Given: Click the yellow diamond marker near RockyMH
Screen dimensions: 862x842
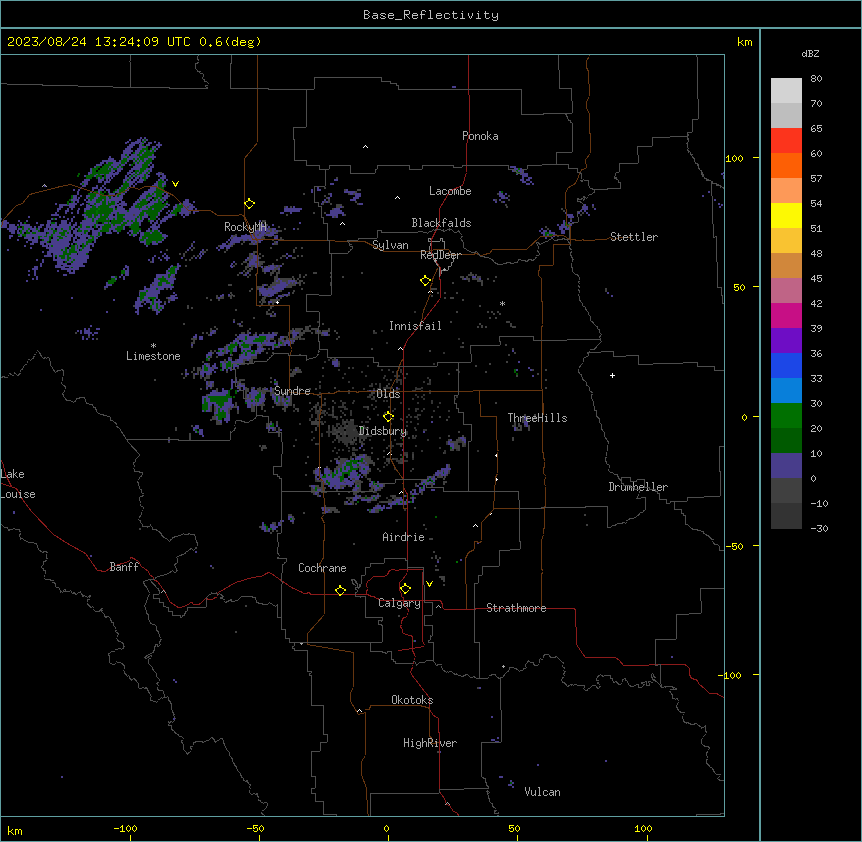Looking at the screenshot, I should pyautogui.click(x=250, y=204).
